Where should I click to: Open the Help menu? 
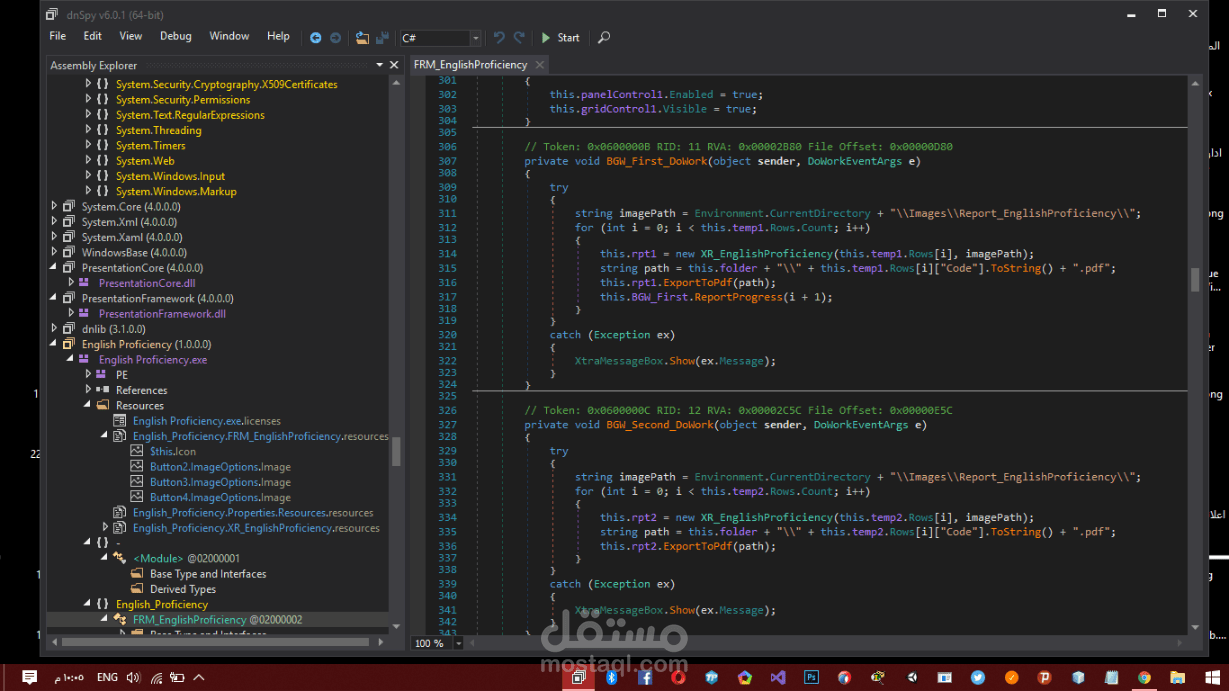click(278, 36)
